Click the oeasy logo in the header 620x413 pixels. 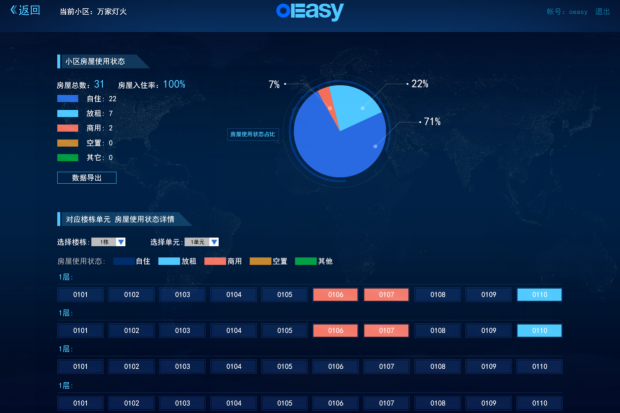[310, 11]
